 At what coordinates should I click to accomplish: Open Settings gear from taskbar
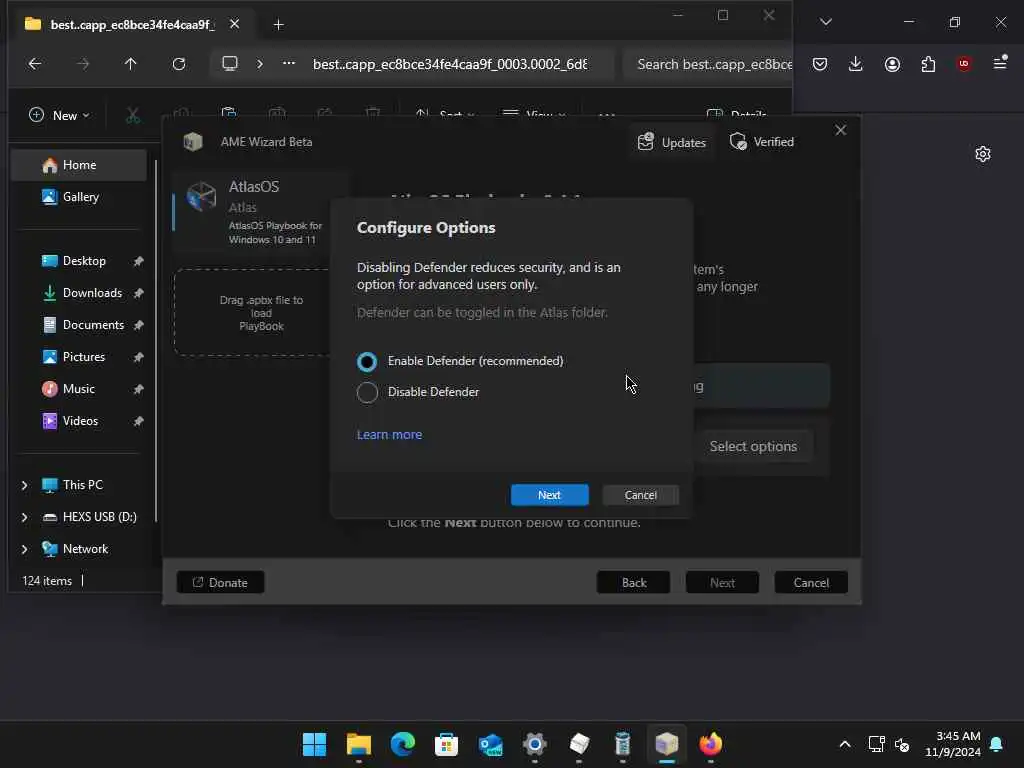tap(534, 744)
